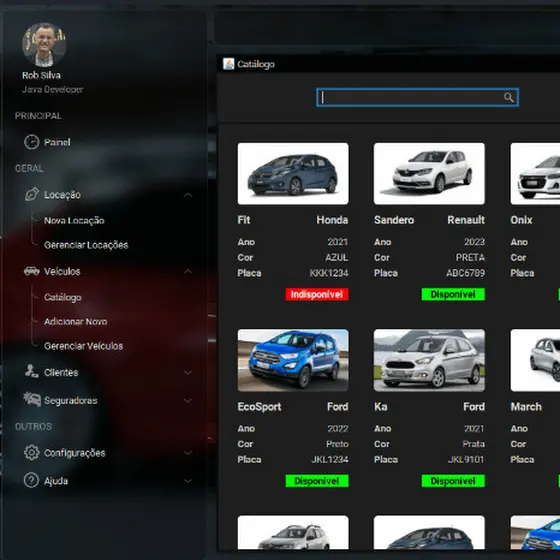Click the EcoSport model name
This screenshot has width=560, height=560.
260,407
